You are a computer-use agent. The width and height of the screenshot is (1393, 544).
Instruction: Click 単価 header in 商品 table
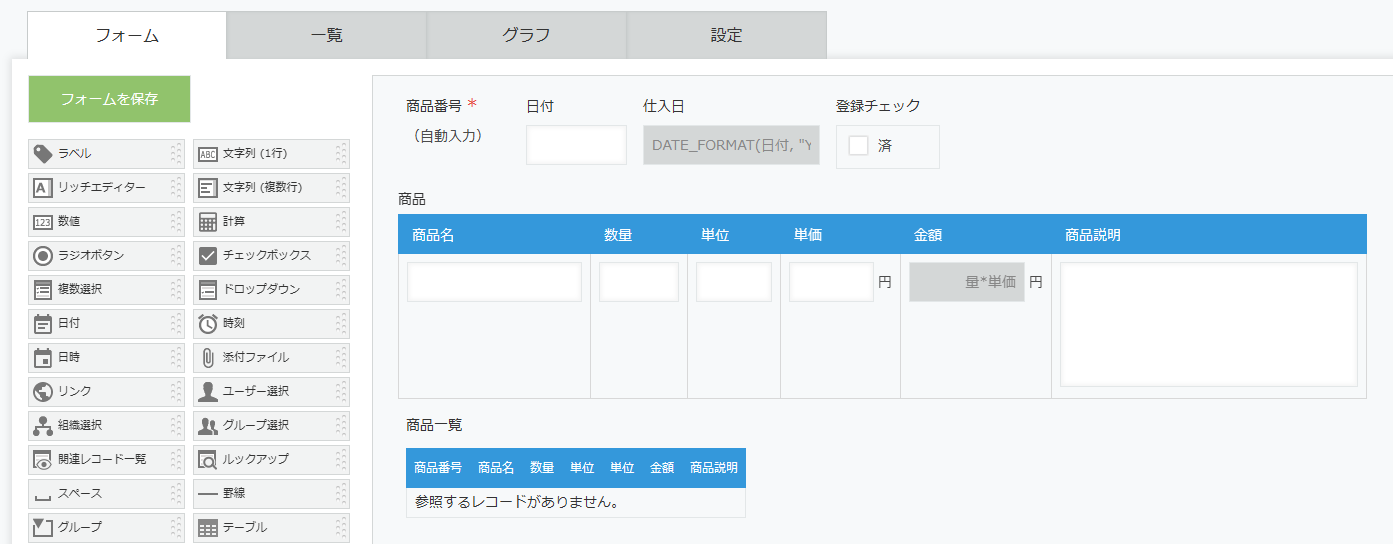point(808,235)
